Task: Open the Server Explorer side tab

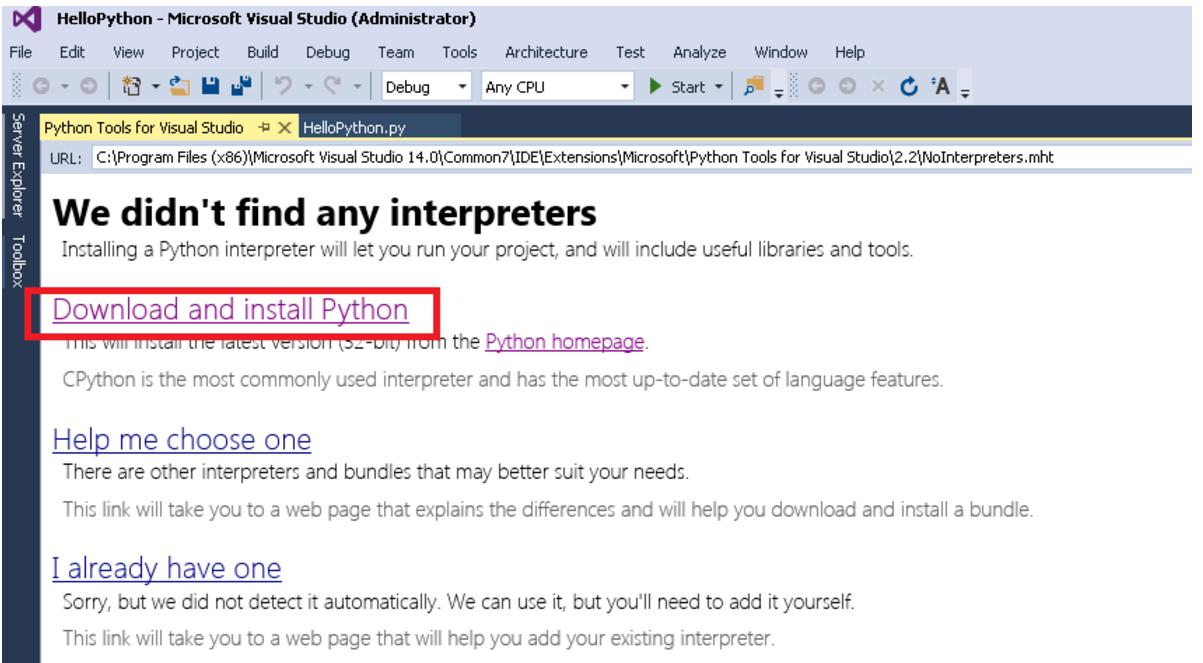Action: [x=17, y=165]
